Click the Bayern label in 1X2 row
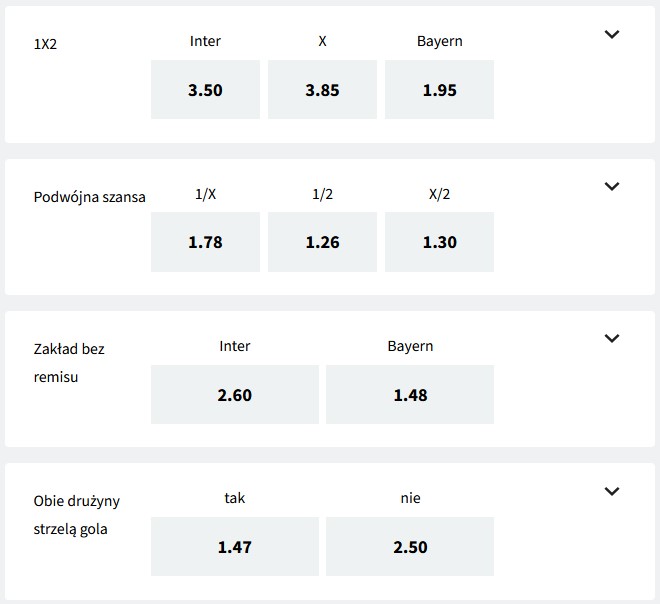This screenshot has height=604, width=660. [439, 42]
